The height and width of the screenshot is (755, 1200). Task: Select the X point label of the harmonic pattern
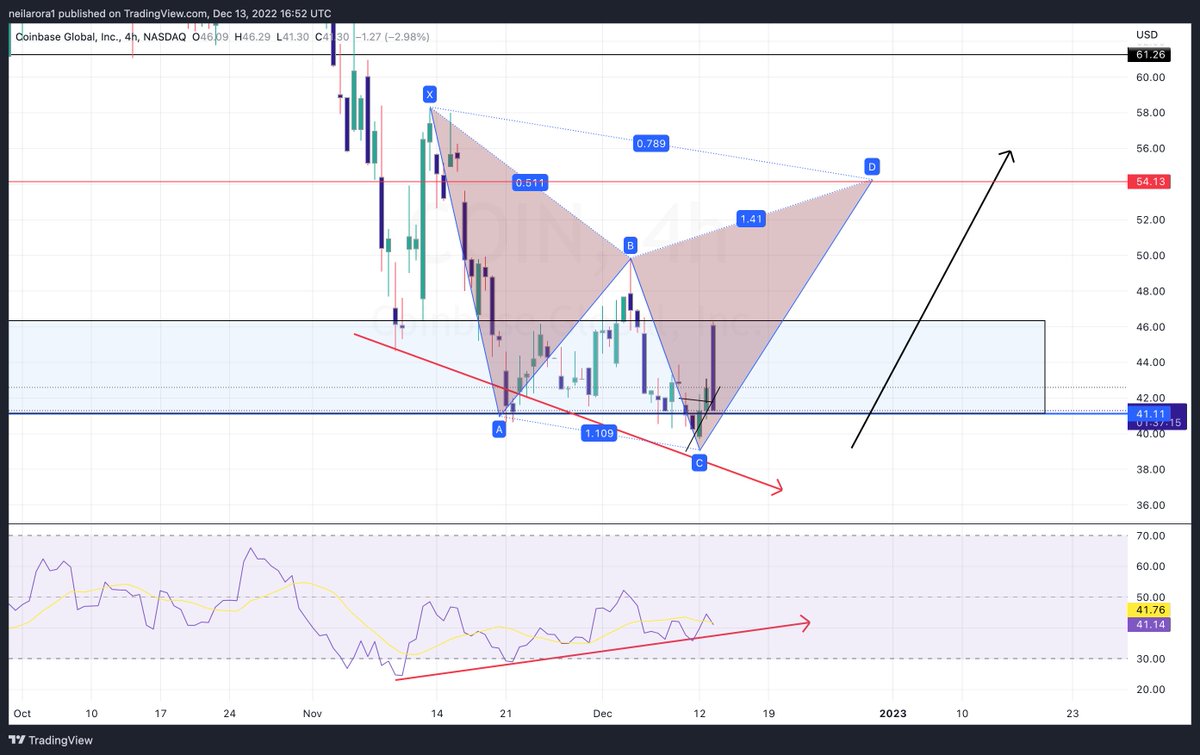430,94
